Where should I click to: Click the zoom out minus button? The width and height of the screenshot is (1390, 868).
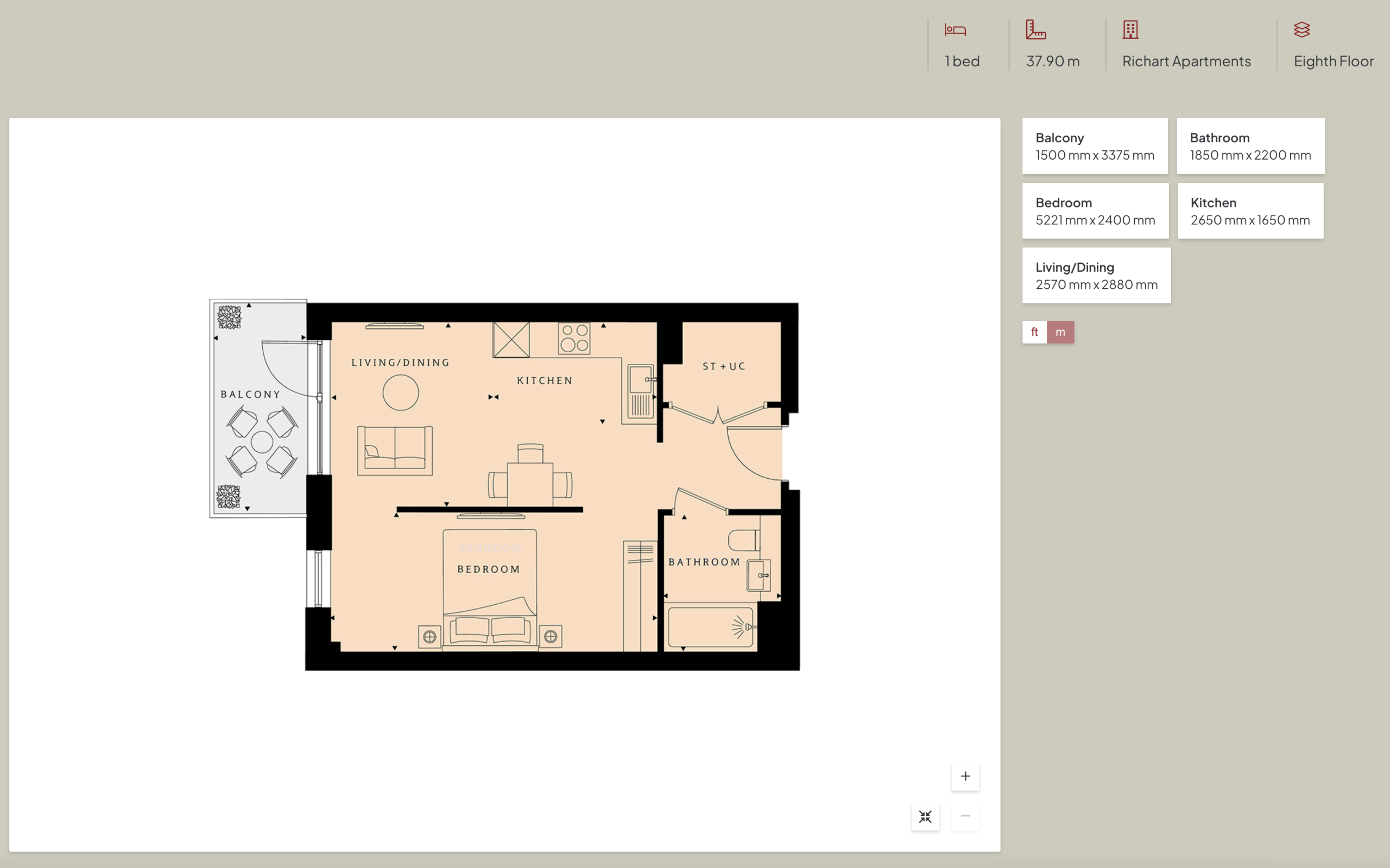tap(965, 816)
